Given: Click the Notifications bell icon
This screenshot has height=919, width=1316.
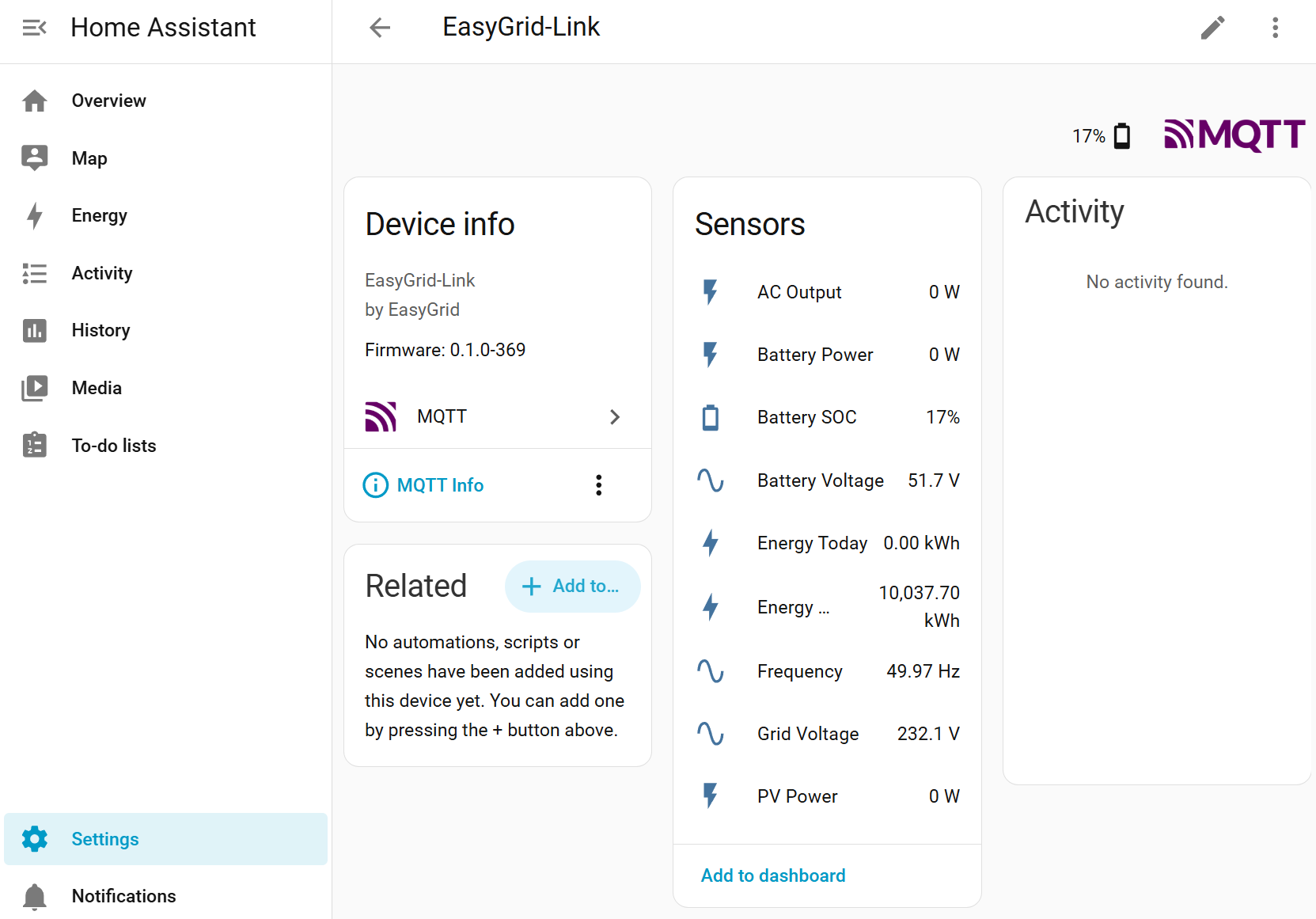Looking at the screenshot, I should coord(35,896).
